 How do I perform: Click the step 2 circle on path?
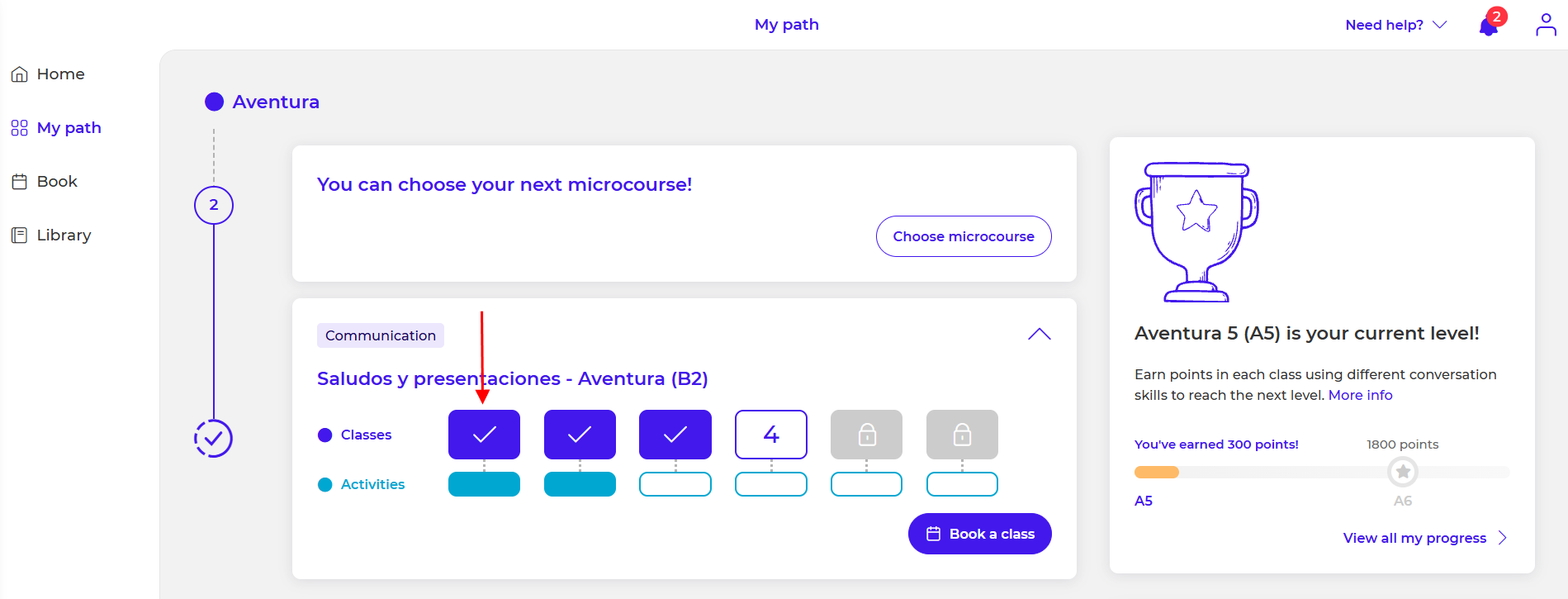[x=214, y=205]
